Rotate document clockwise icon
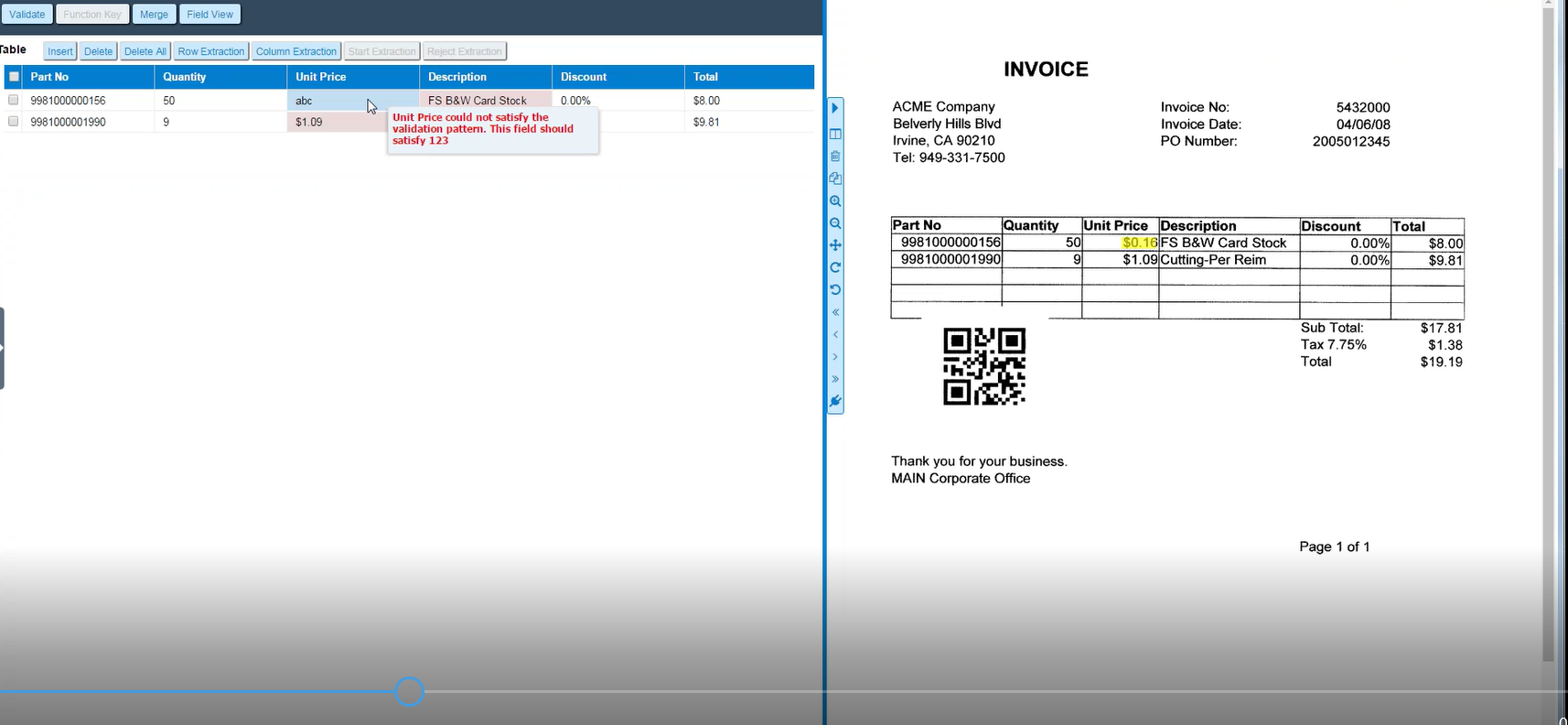Viewport: 1568px width, 725px height. 835,267
